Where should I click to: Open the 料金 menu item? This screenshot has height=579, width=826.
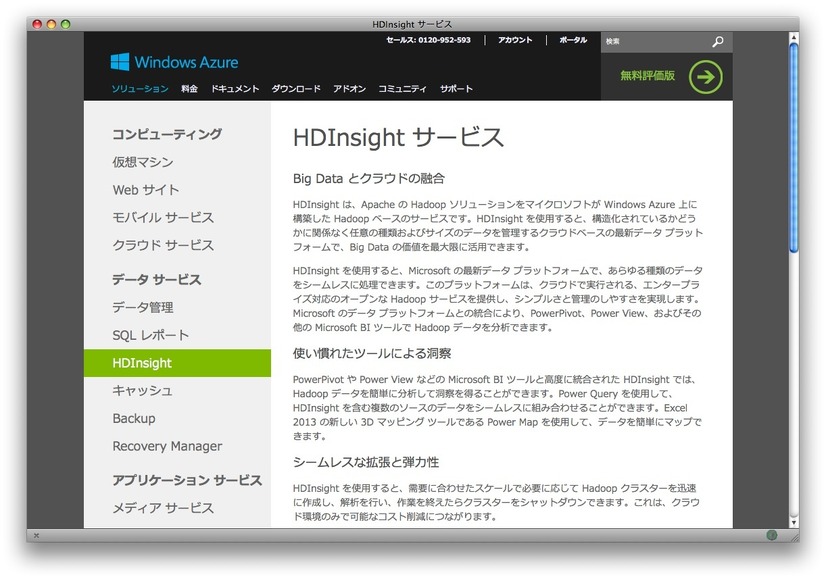[x=189, y=89]
